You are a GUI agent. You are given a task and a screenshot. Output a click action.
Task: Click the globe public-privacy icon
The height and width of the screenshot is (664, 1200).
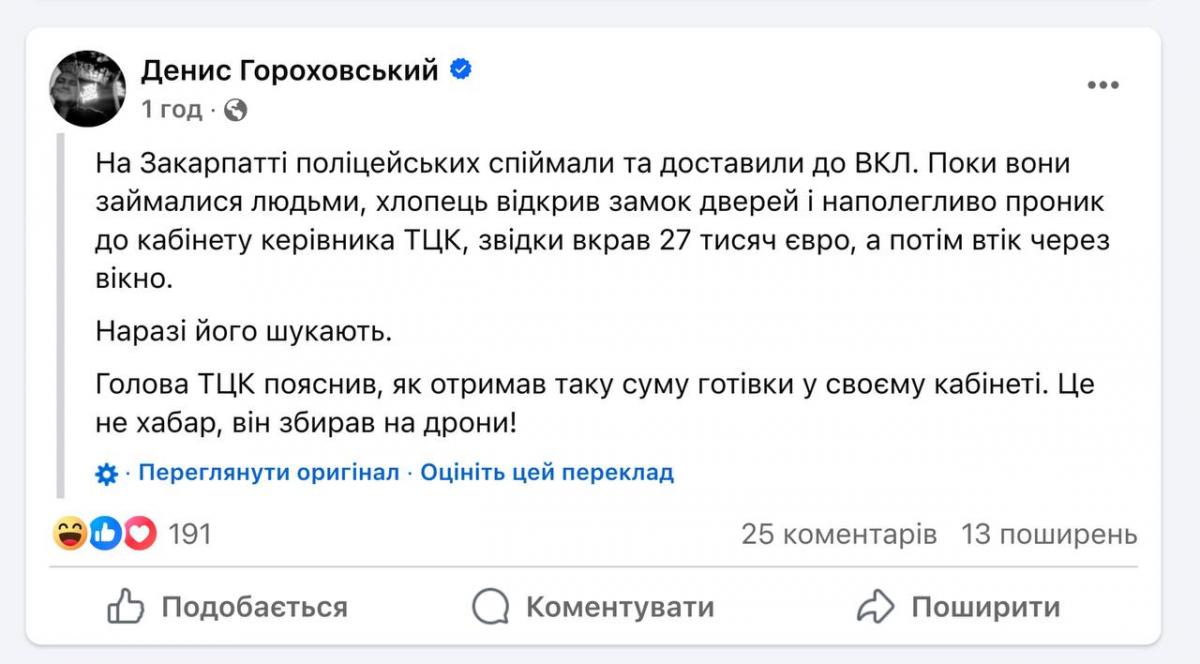click(236, 110)
